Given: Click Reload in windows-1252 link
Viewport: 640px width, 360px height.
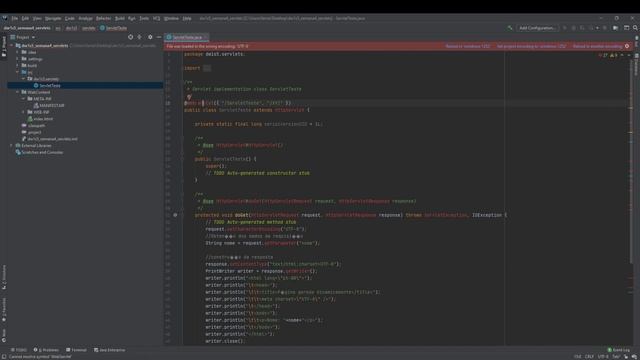Looking at the screenshot, I should point(468,47).
